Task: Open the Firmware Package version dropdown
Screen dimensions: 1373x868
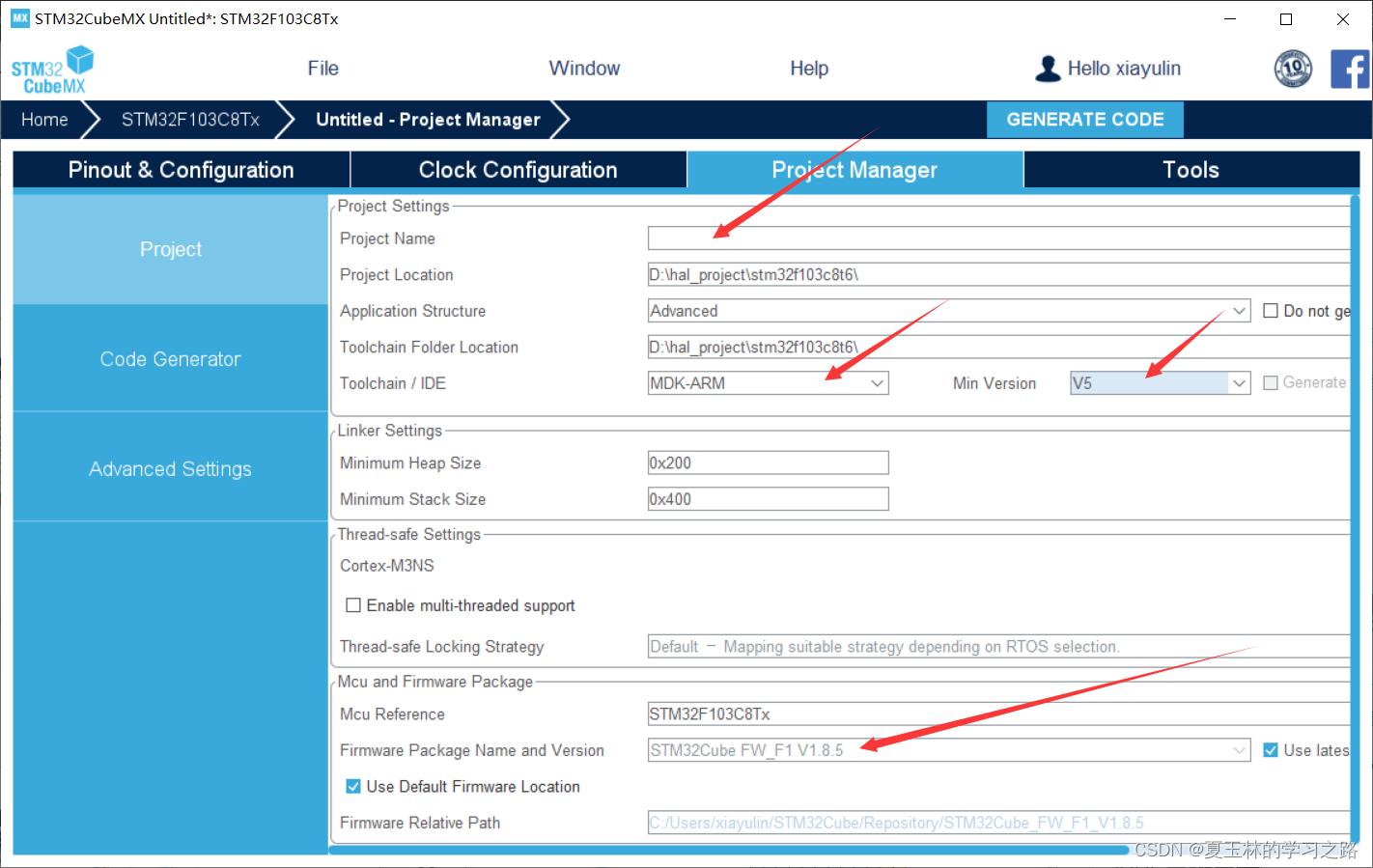Action: pyautogui.click(x=949, y=750)
